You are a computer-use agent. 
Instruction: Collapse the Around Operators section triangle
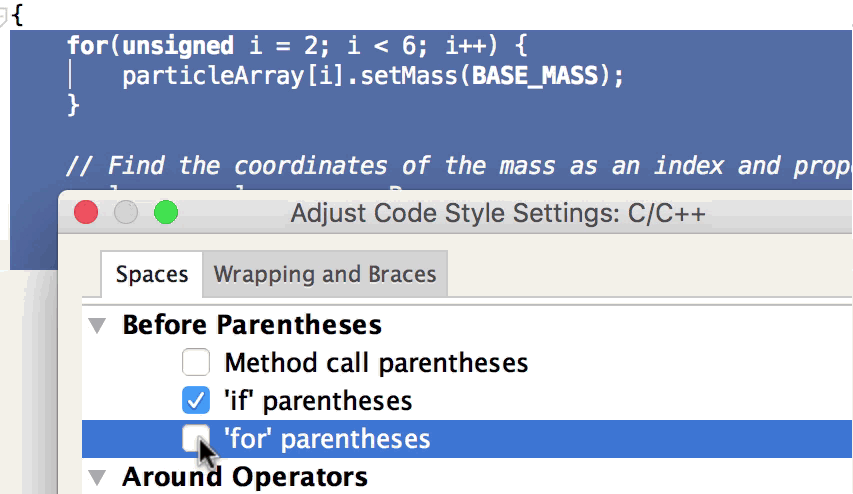point(97,477)
